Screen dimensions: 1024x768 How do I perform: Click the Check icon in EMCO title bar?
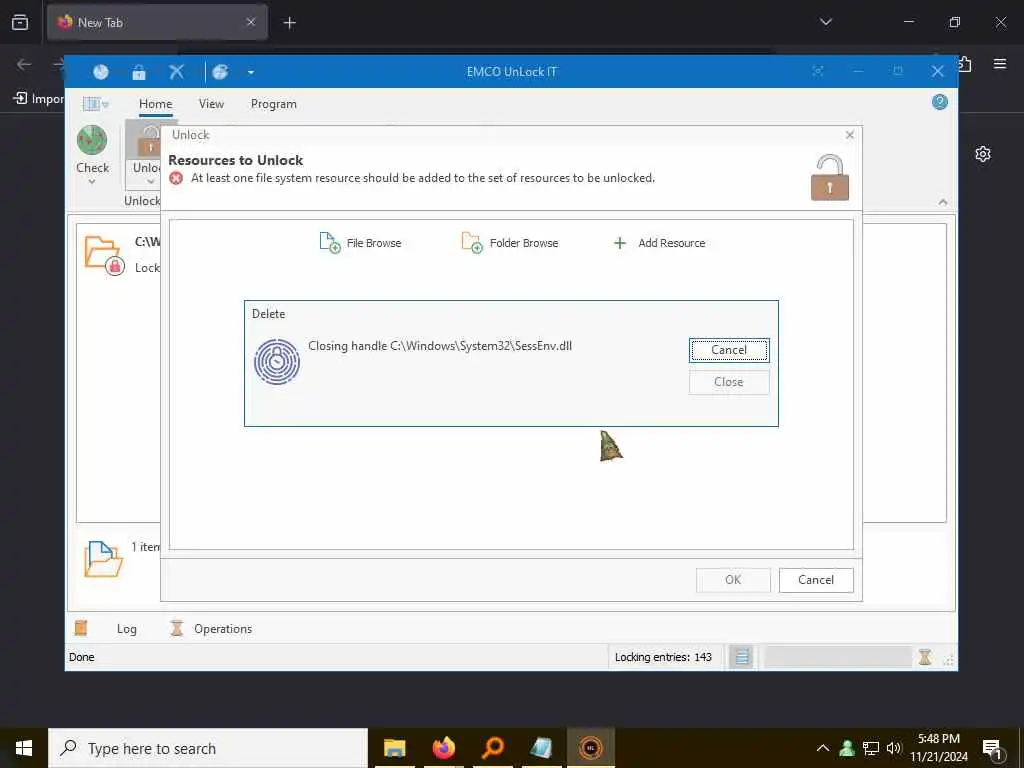coord(101,72)
